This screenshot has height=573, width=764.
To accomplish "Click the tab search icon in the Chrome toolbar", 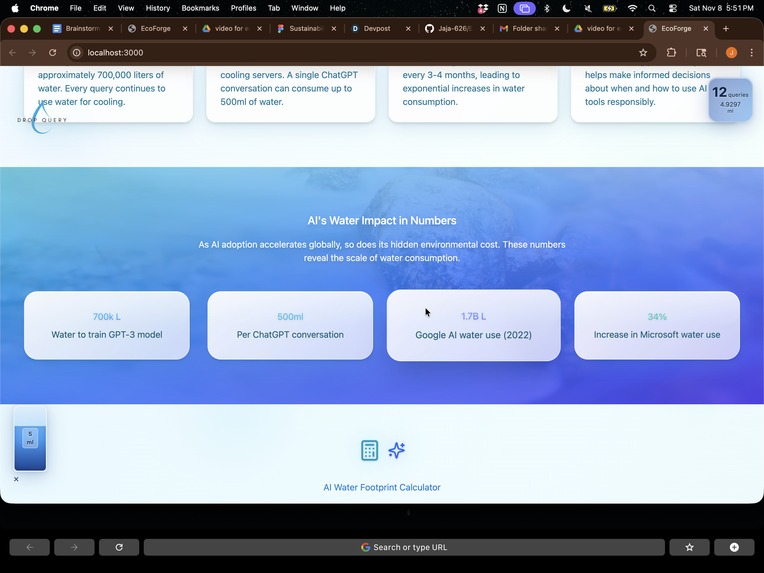I will pyautogui.click(x=701, y=53).
